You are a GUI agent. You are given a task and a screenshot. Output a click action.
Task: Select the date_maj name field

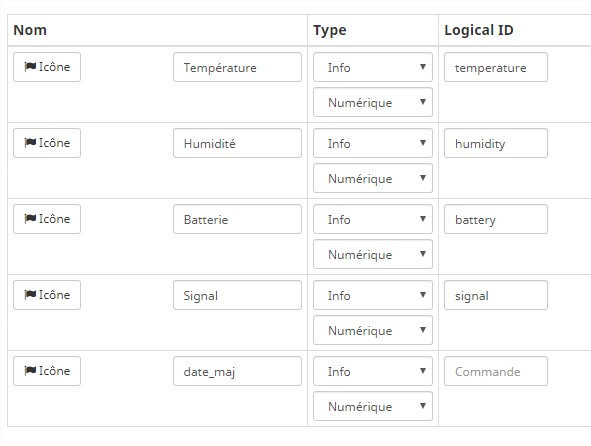tap(237, 371)
